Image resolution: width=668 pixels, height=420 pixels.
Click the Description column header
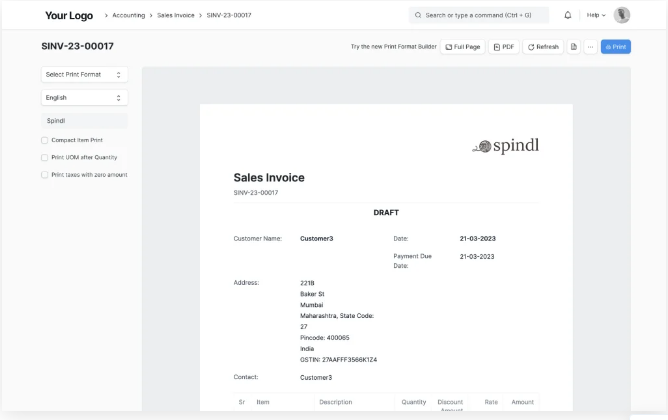point(336,402)
